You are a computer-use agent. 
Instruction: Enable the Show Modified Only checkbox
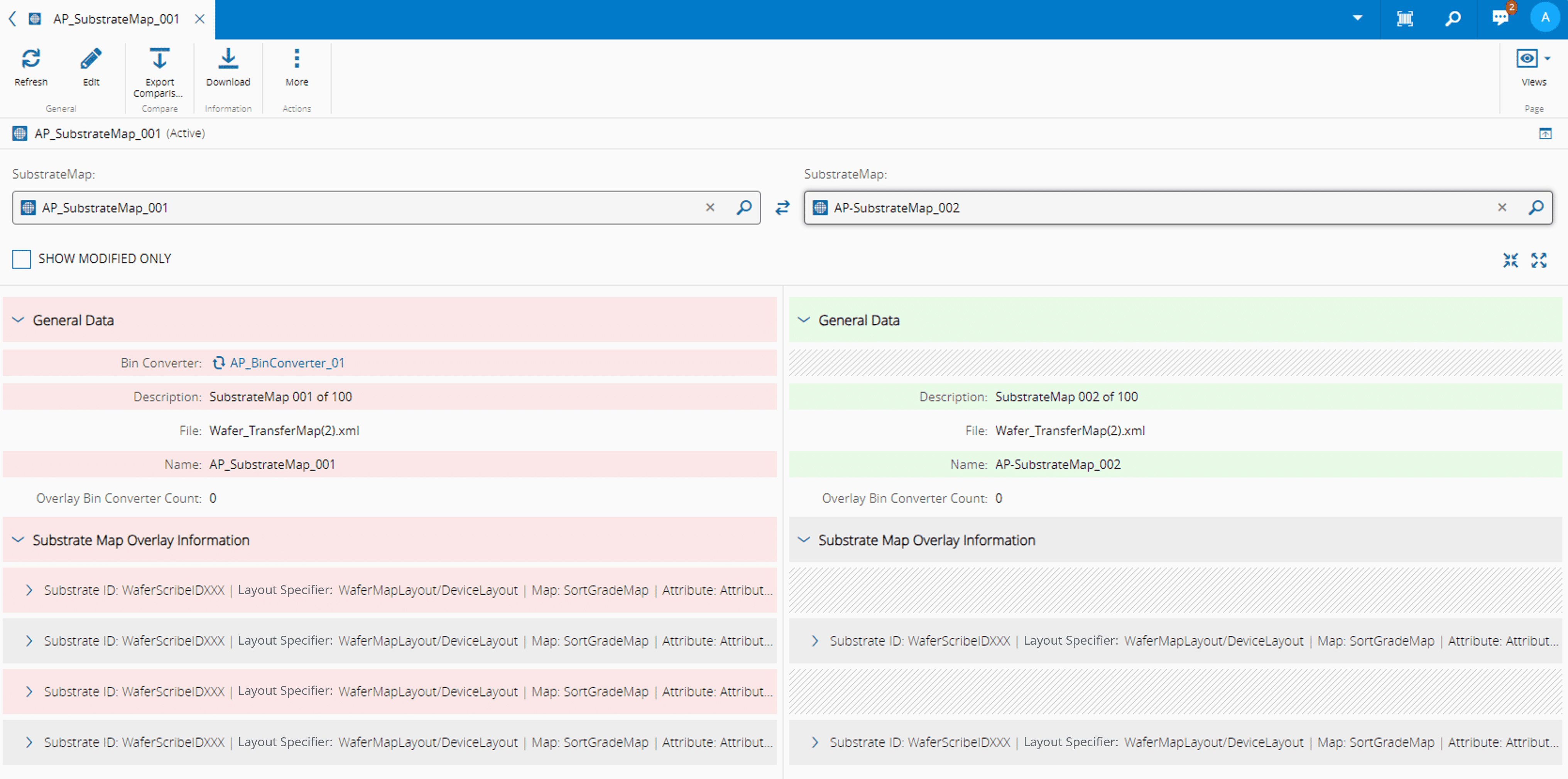click(21, 259)
